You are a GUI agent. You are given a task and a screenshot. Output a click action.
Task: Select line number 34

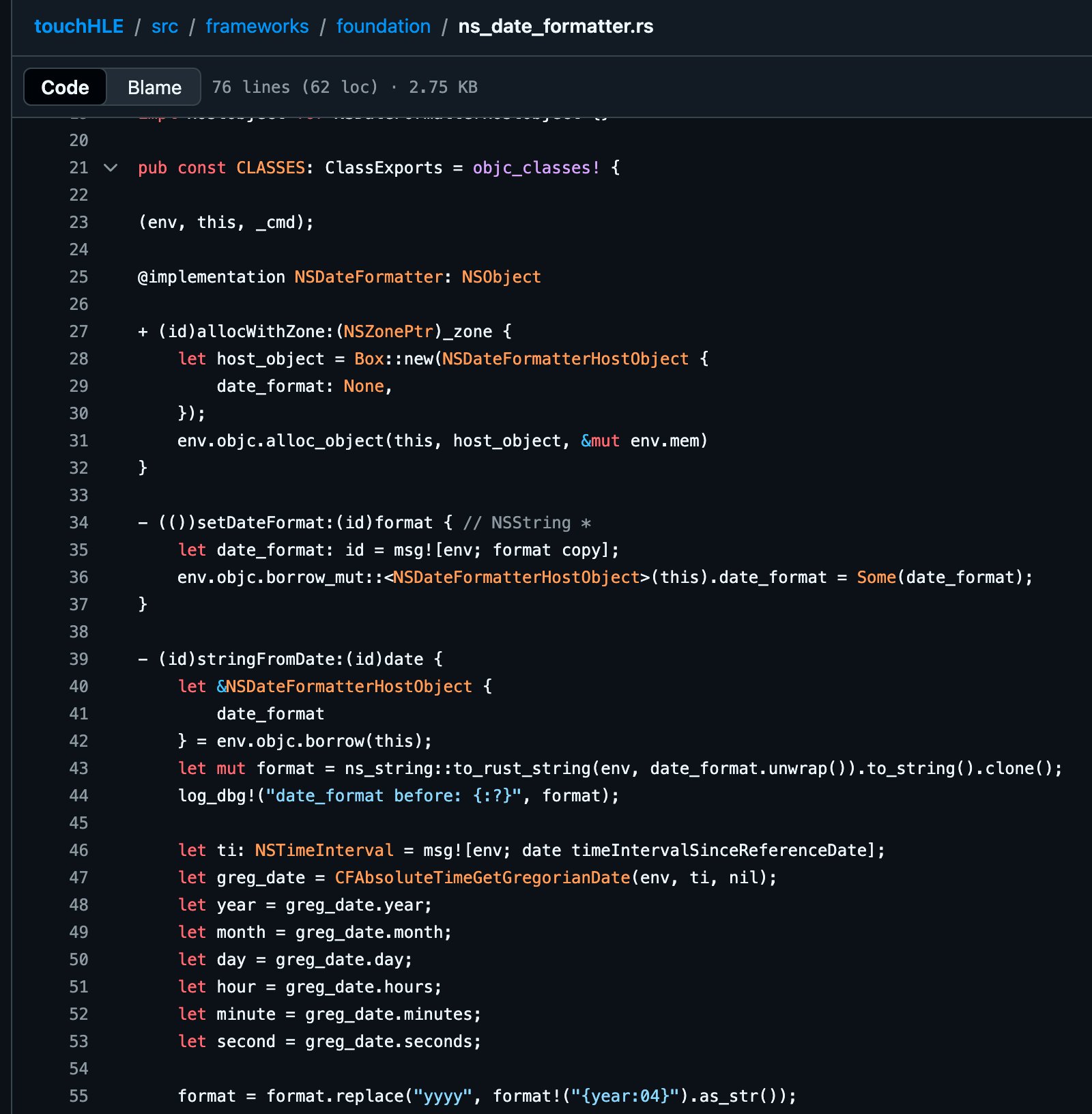78,523
